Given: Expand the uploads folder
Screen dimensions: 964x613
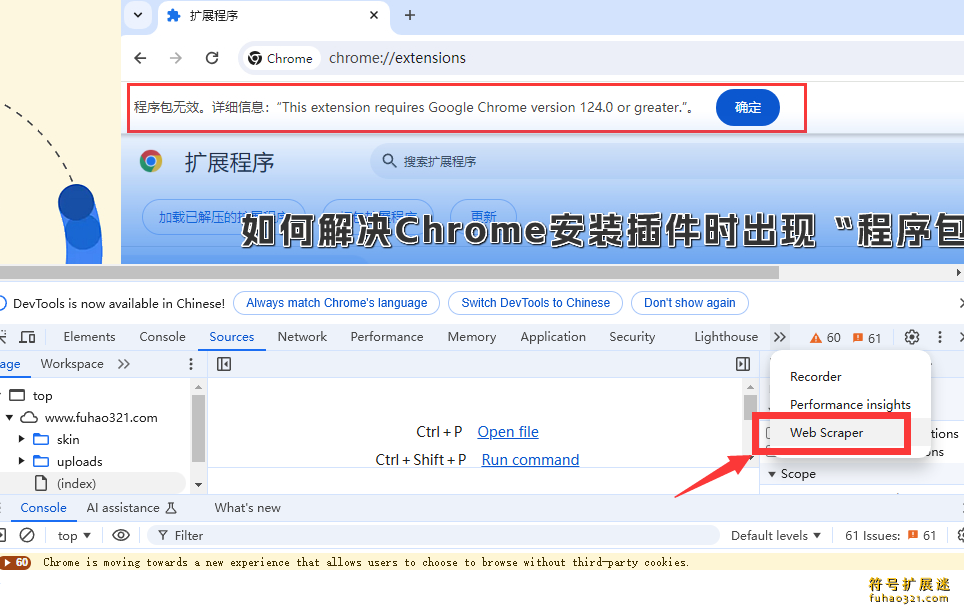Looking at the screenshot, I should (22, 461).
